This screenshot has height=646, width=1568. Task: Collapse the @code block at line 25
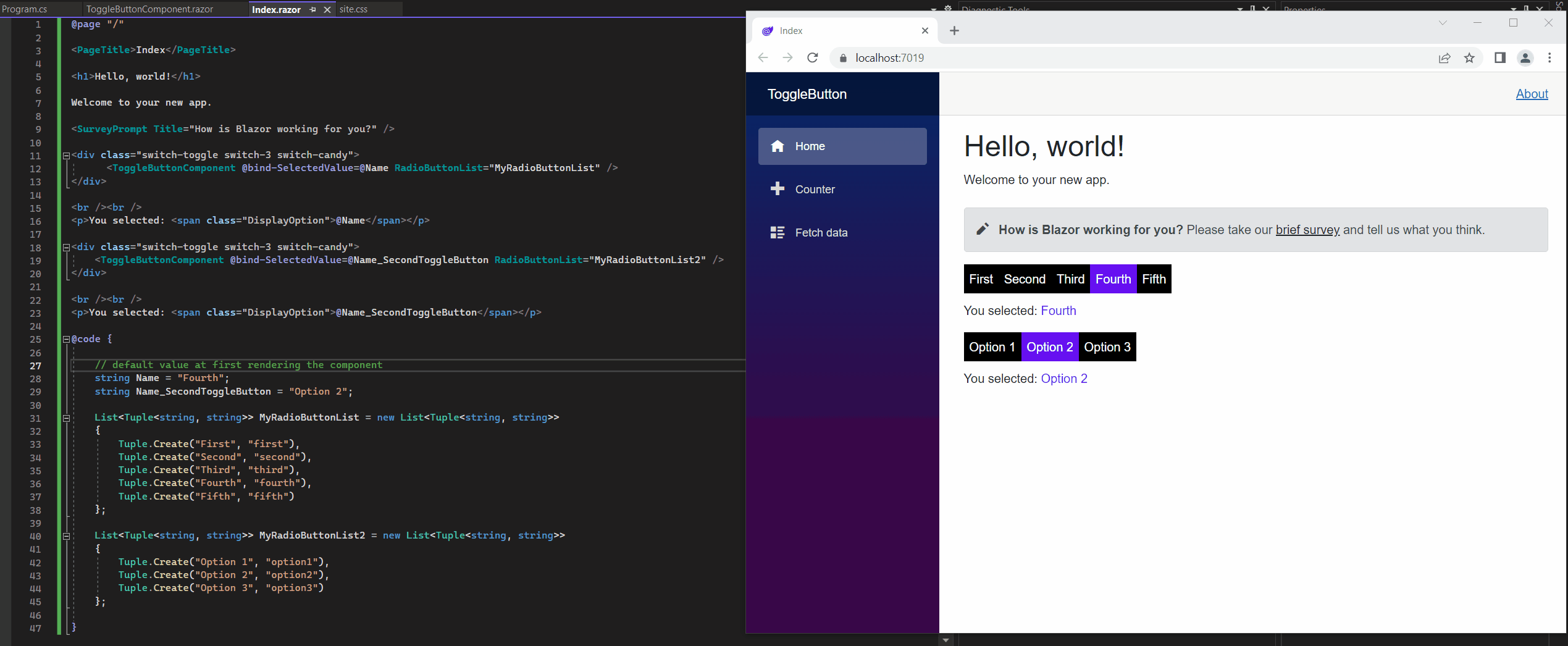(x=65, y=338)
